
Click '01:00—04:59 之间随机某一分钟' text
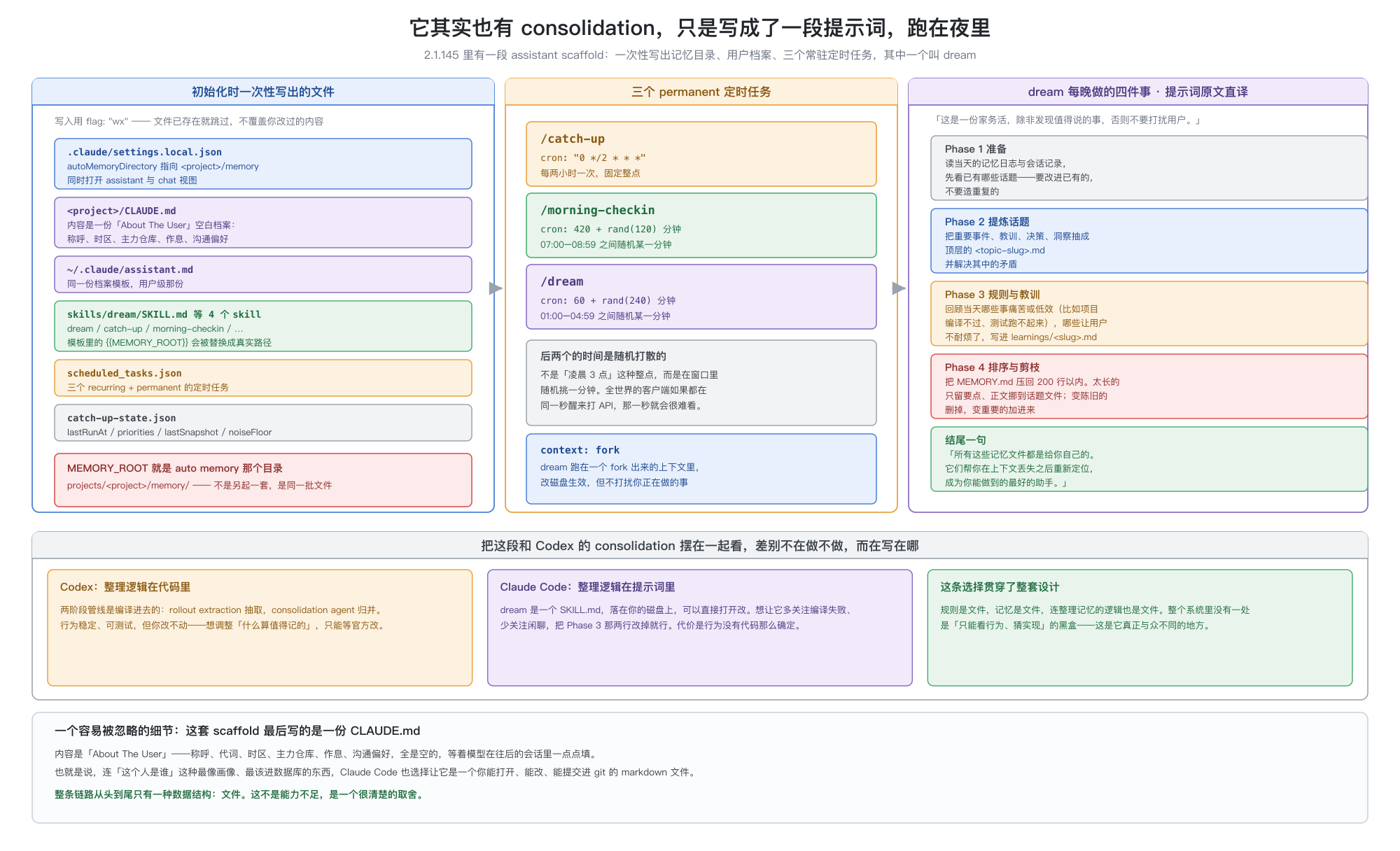pos(605,316)
